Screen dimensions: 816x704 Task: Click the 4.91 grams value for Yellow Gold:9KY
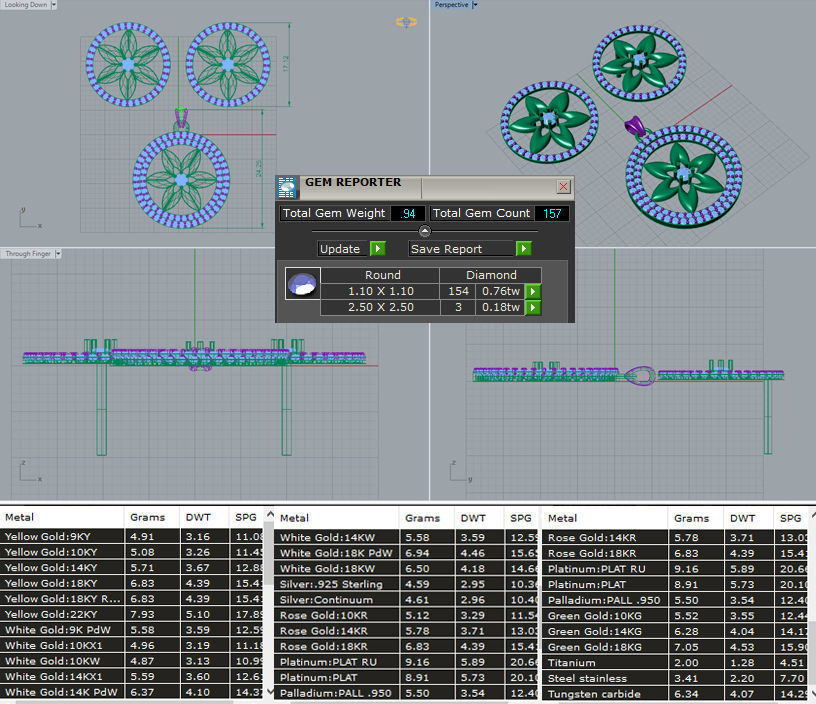click(142, 536)
